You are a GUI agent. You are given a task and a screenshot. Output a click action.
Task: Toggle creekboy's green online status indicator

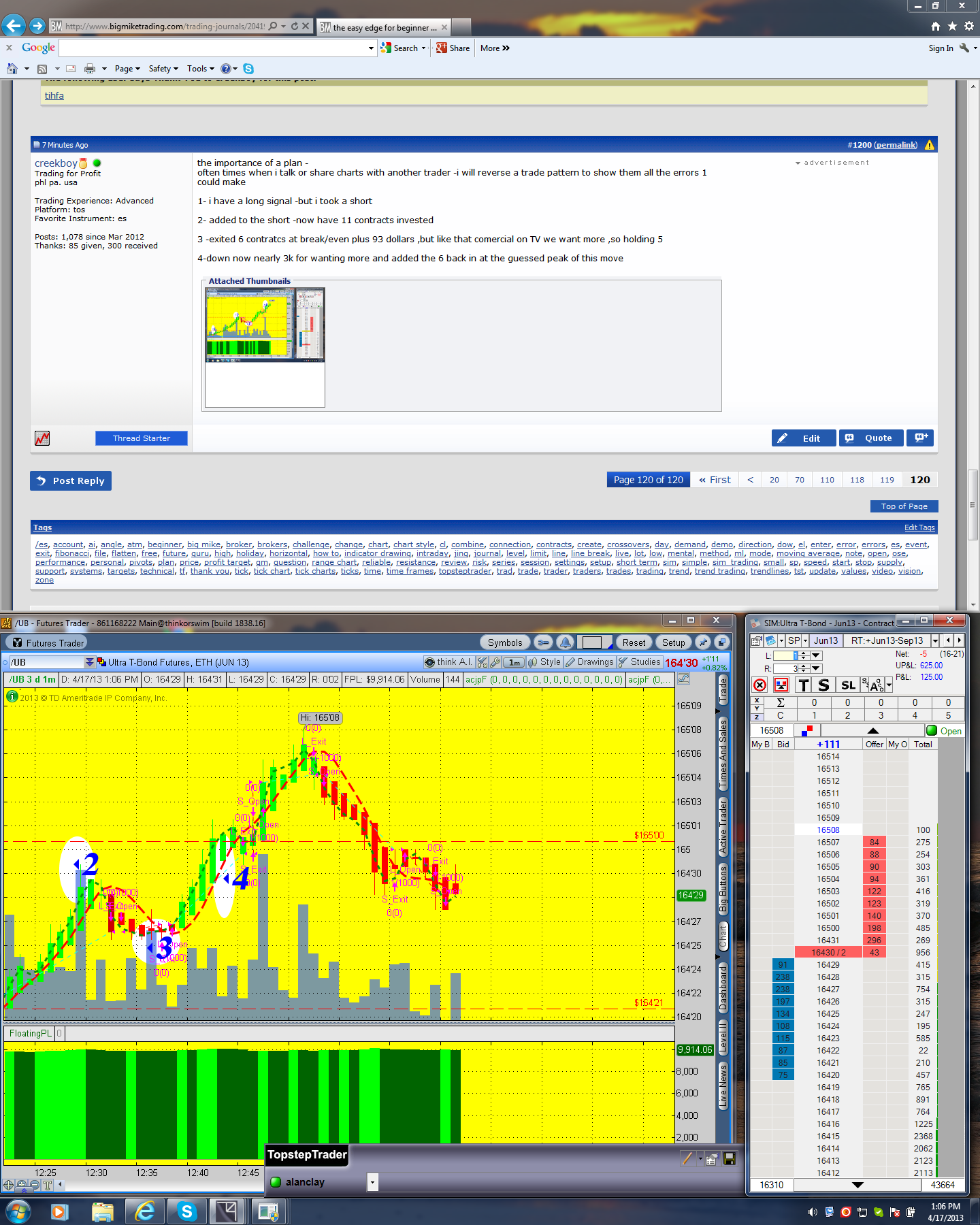tap(97, 163)
